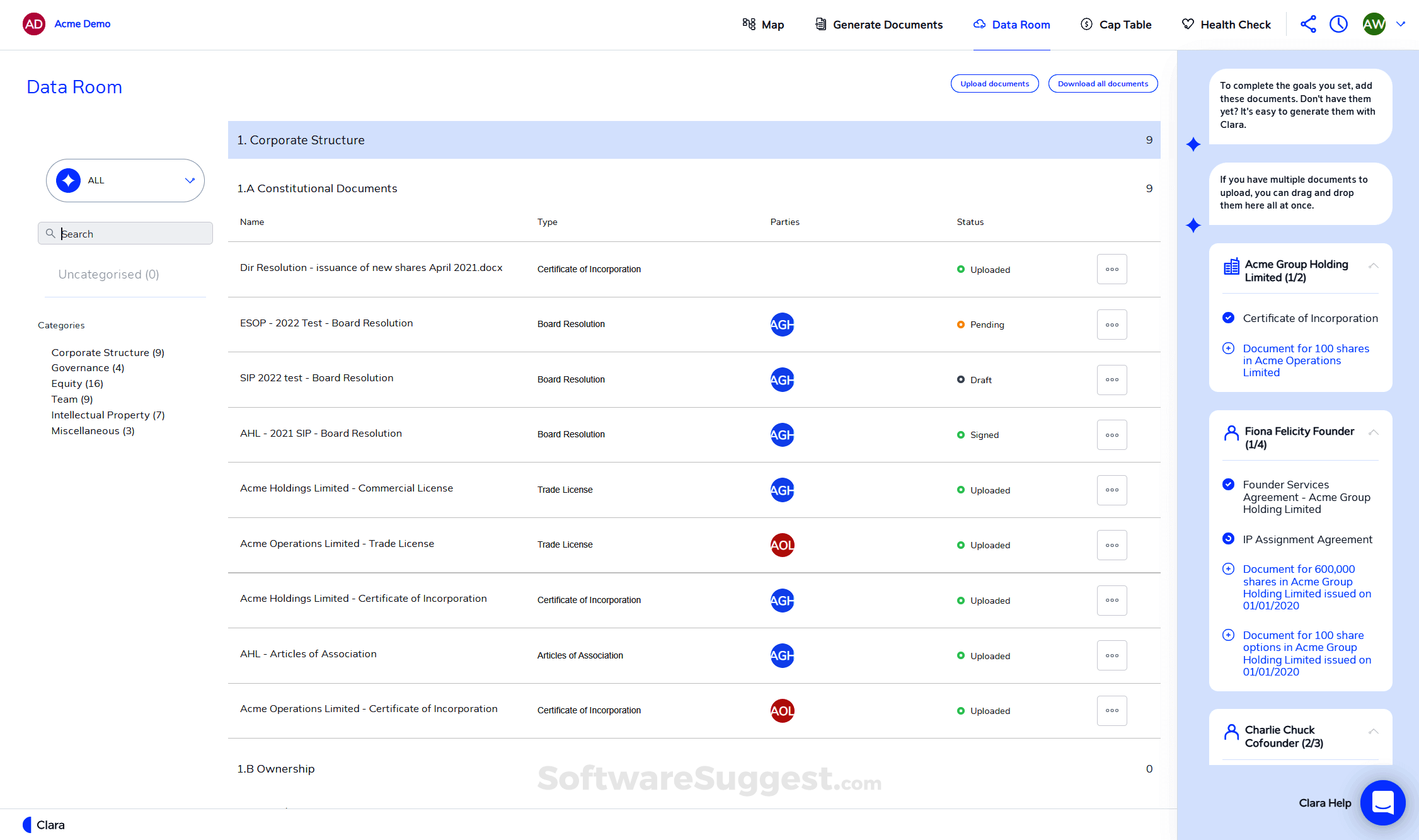Click the AGH party avatar on ESOP row

tap(782, 325)
